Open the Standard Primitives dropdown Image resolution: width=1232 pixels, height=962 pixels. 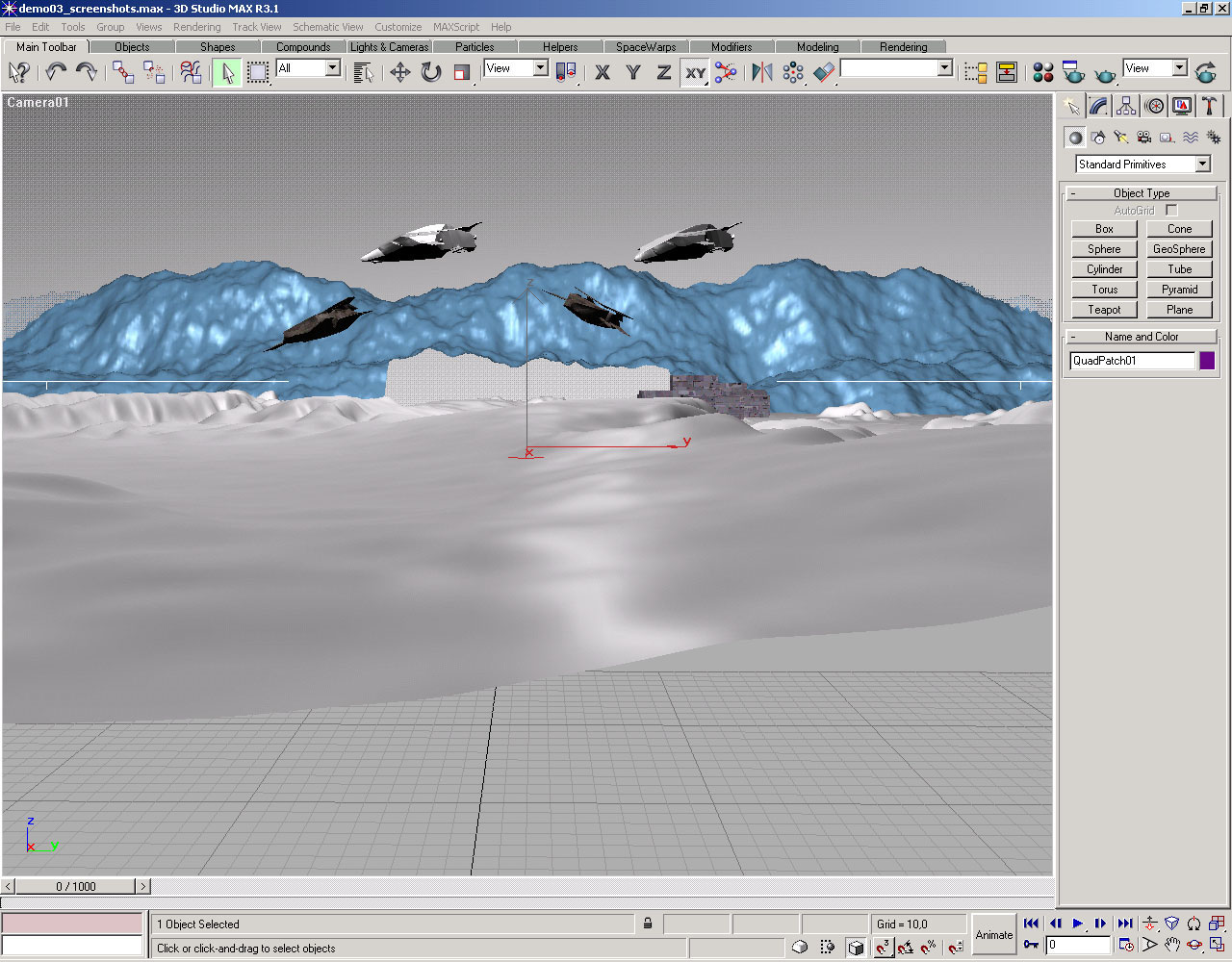1202,165
